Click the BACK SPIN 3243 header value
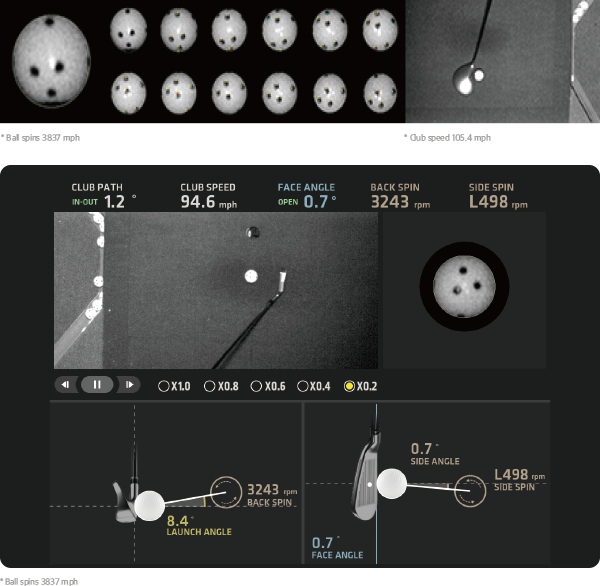600x586 pixels. click(400, 202)
